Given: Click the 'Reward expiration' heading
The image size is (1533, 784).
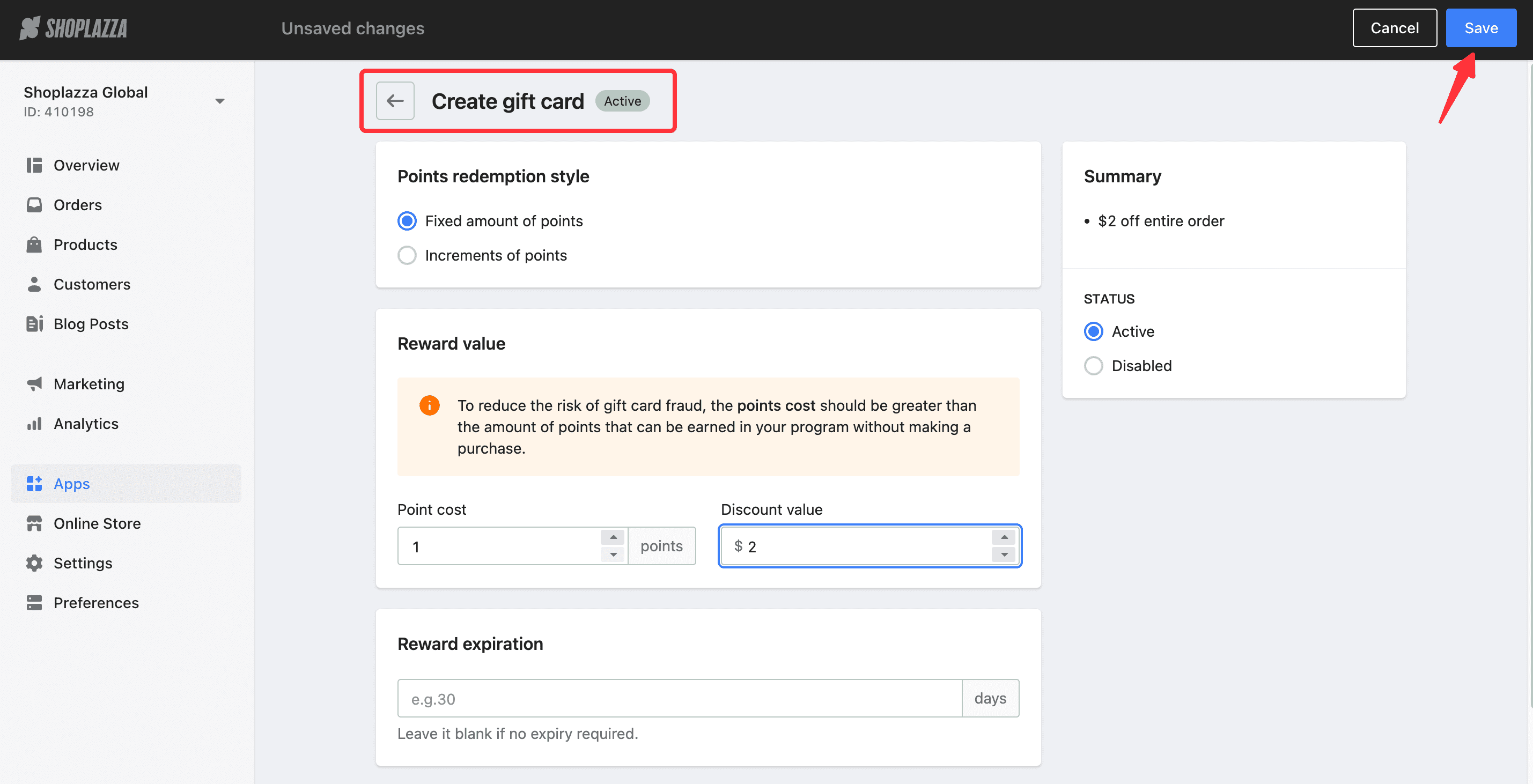Looking at the screenshot, I should point(470,644).
